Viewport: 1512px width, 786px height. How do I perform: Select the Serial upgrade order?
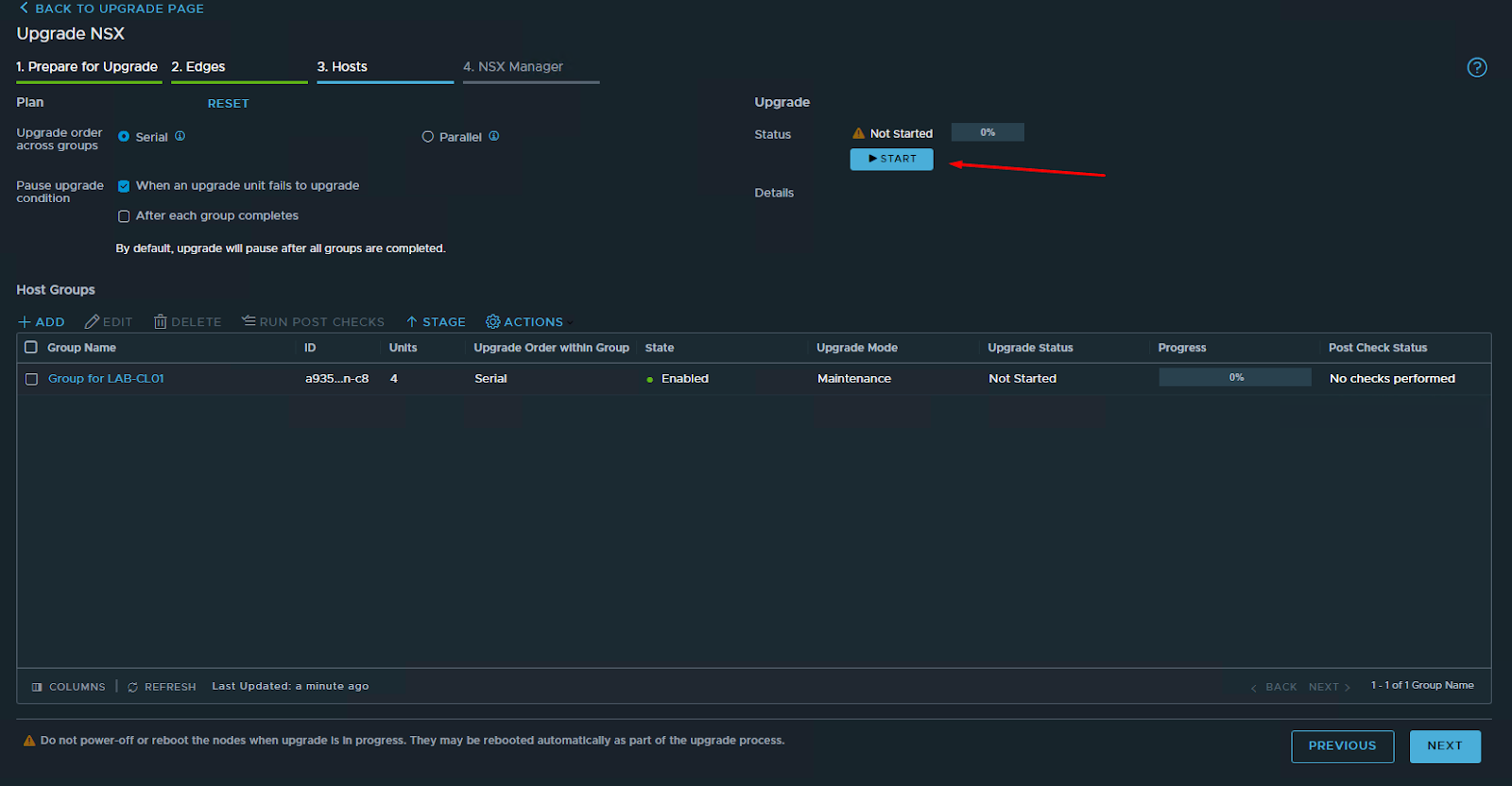(x=124, y=136)
